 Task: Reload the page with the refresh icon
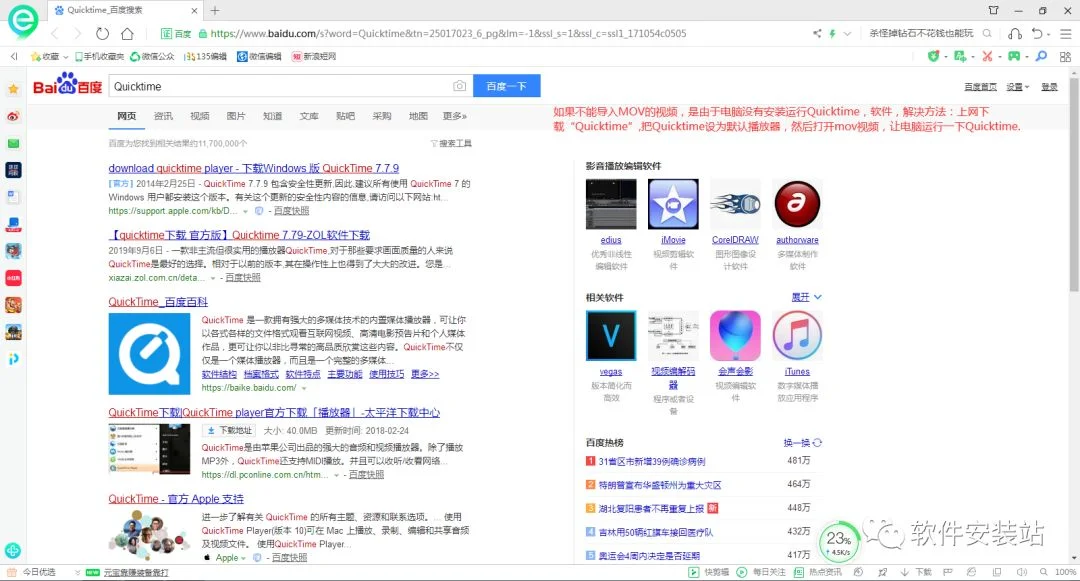tap(103, 33)
